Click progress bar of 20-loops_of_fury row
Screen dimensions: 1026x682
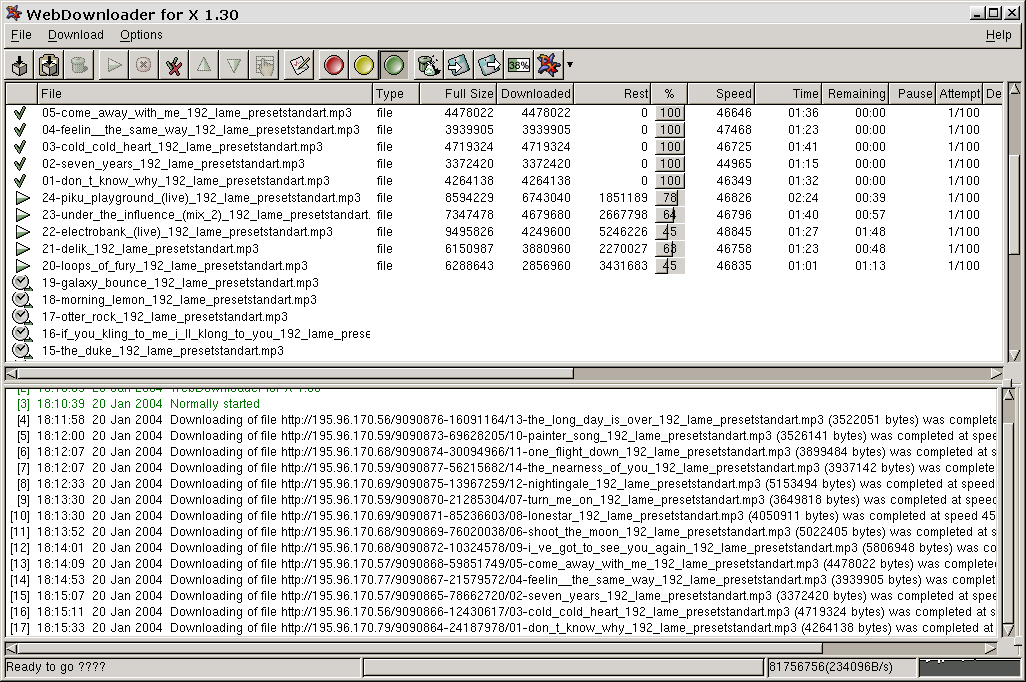pyautogui.click(x=670, y=266)
